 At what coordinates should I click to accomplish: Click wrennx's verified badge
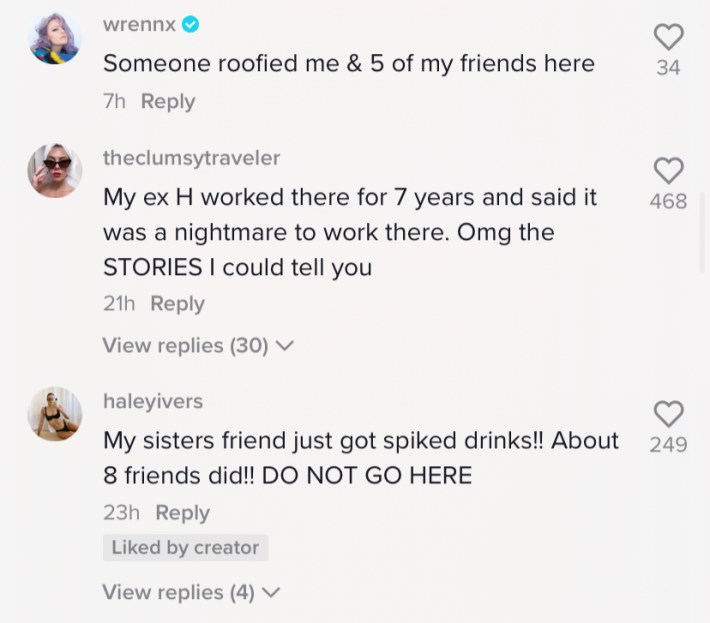pyautogui.click(x=191, y=25)
